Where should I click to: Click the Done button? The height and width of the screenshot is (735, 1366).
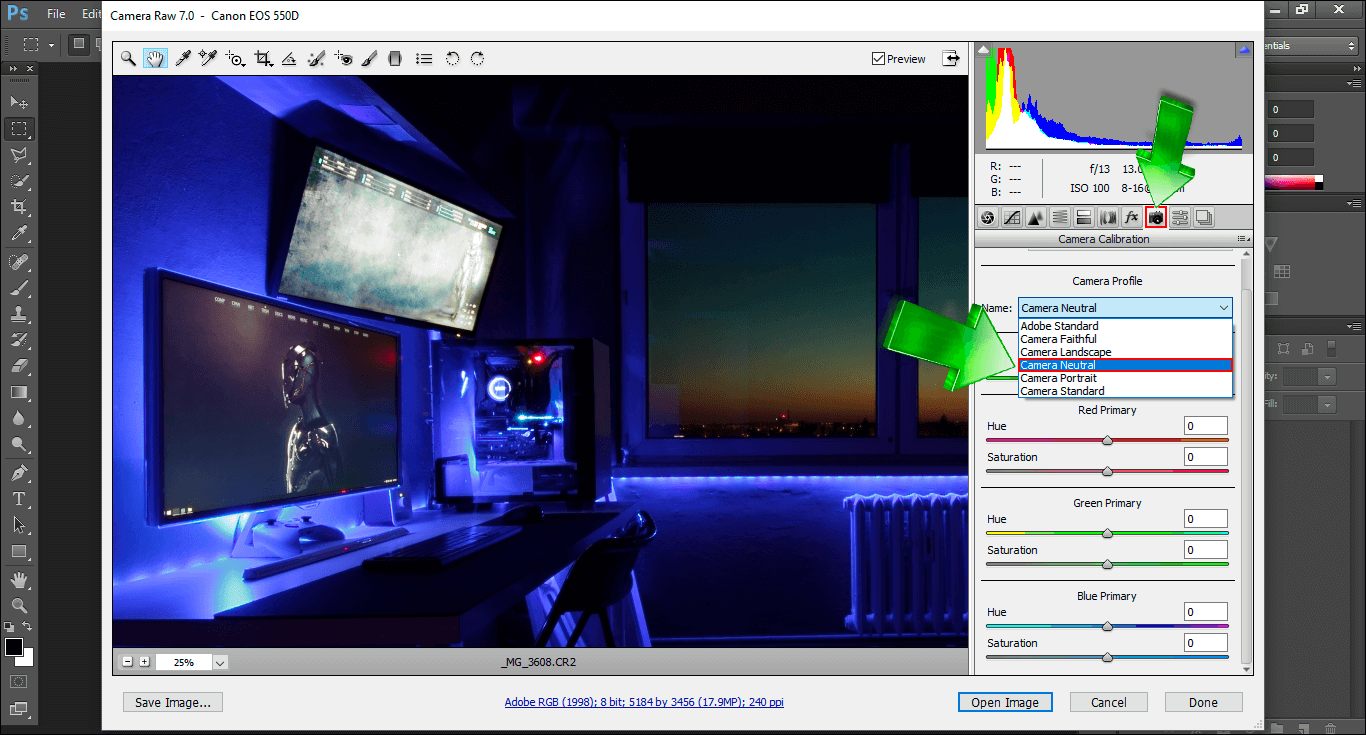tap(1203, 702)
